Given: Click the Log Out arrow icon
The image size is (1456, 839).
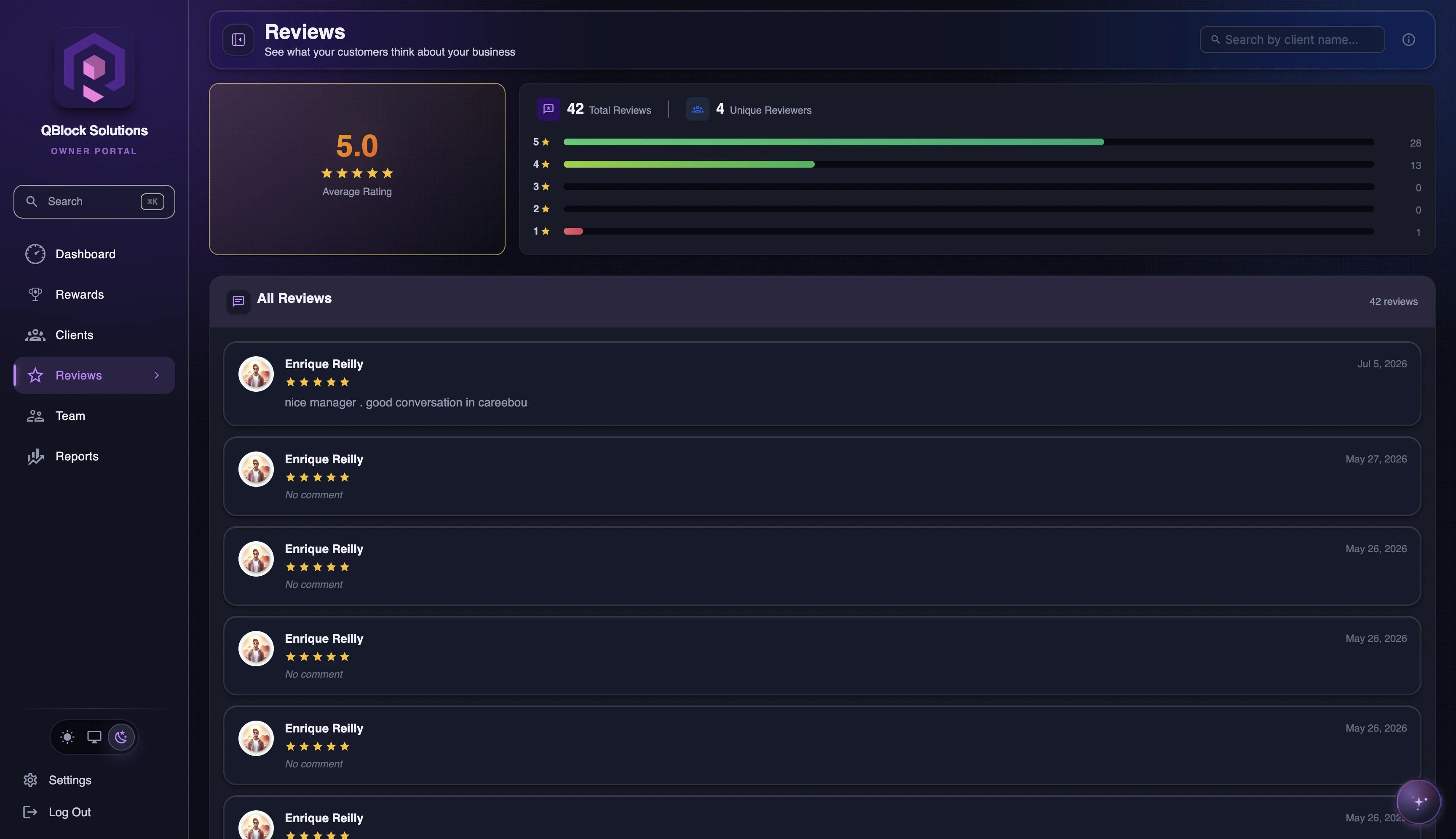Looking at the screenshot, I should tap(30, 812).
